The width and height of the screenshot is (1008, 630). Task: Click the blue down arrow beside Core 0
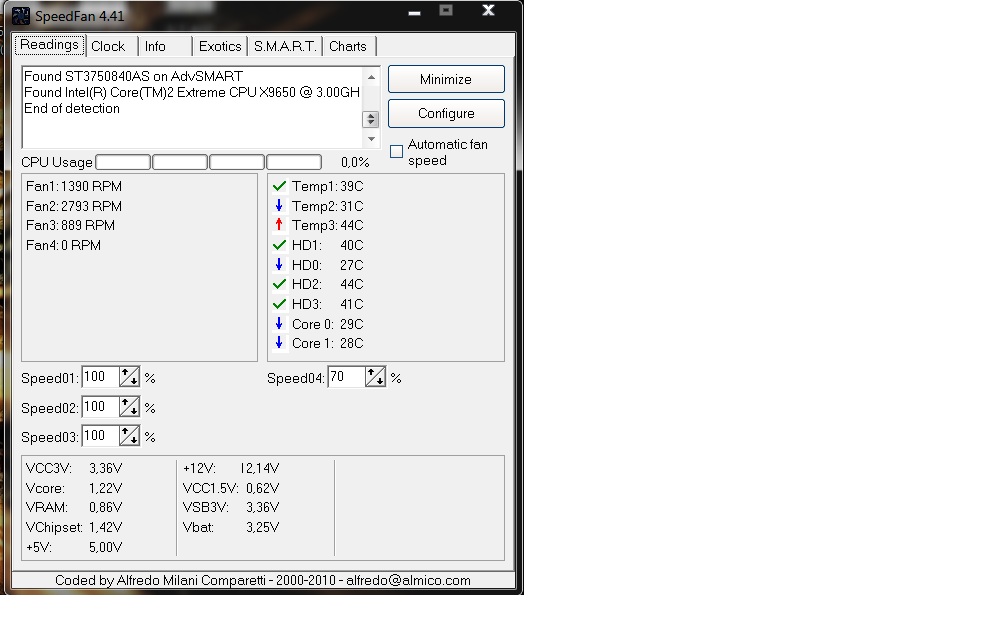tap(279, 323)
